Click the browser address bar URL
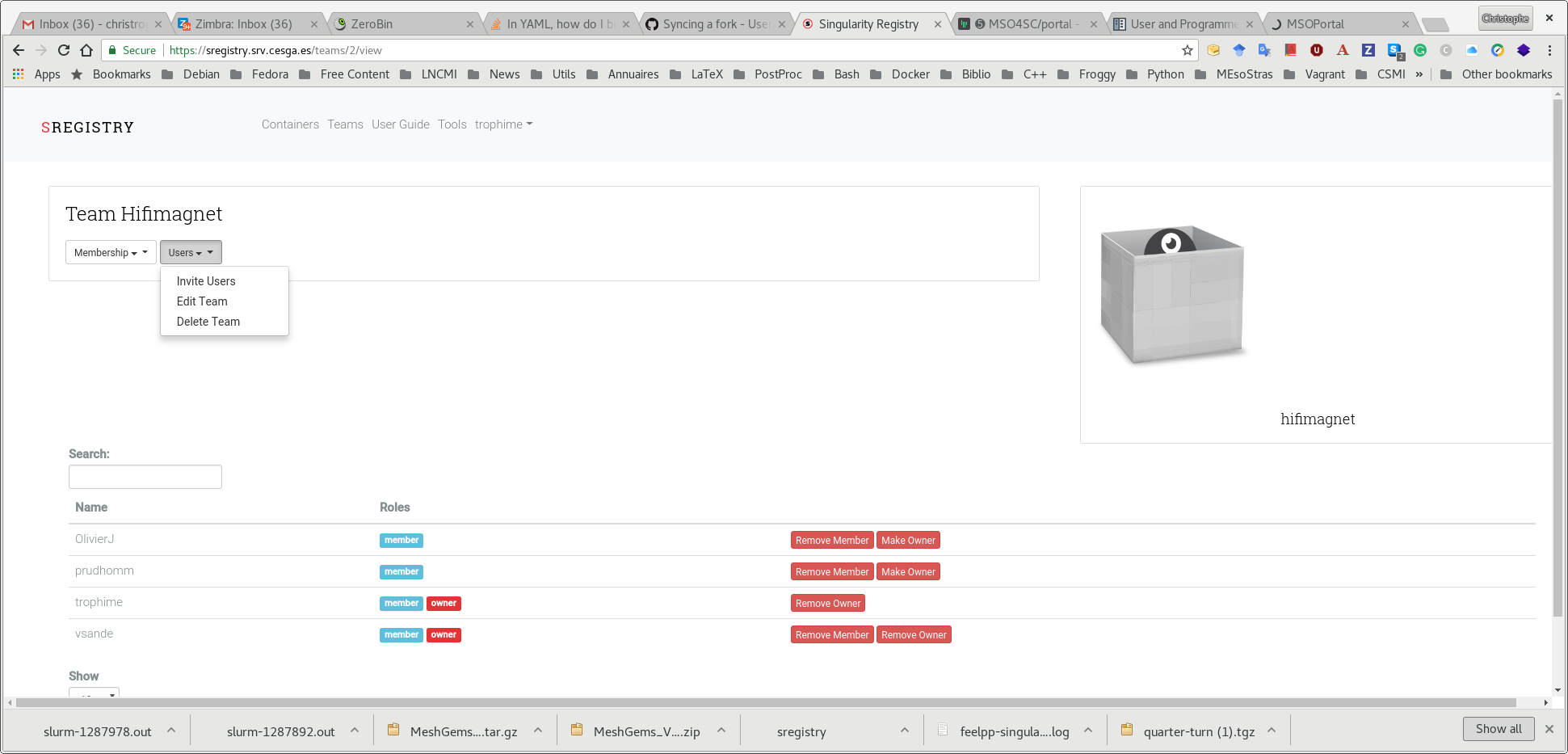Screen dimensions: 1568x754 [x=275, y=50]
